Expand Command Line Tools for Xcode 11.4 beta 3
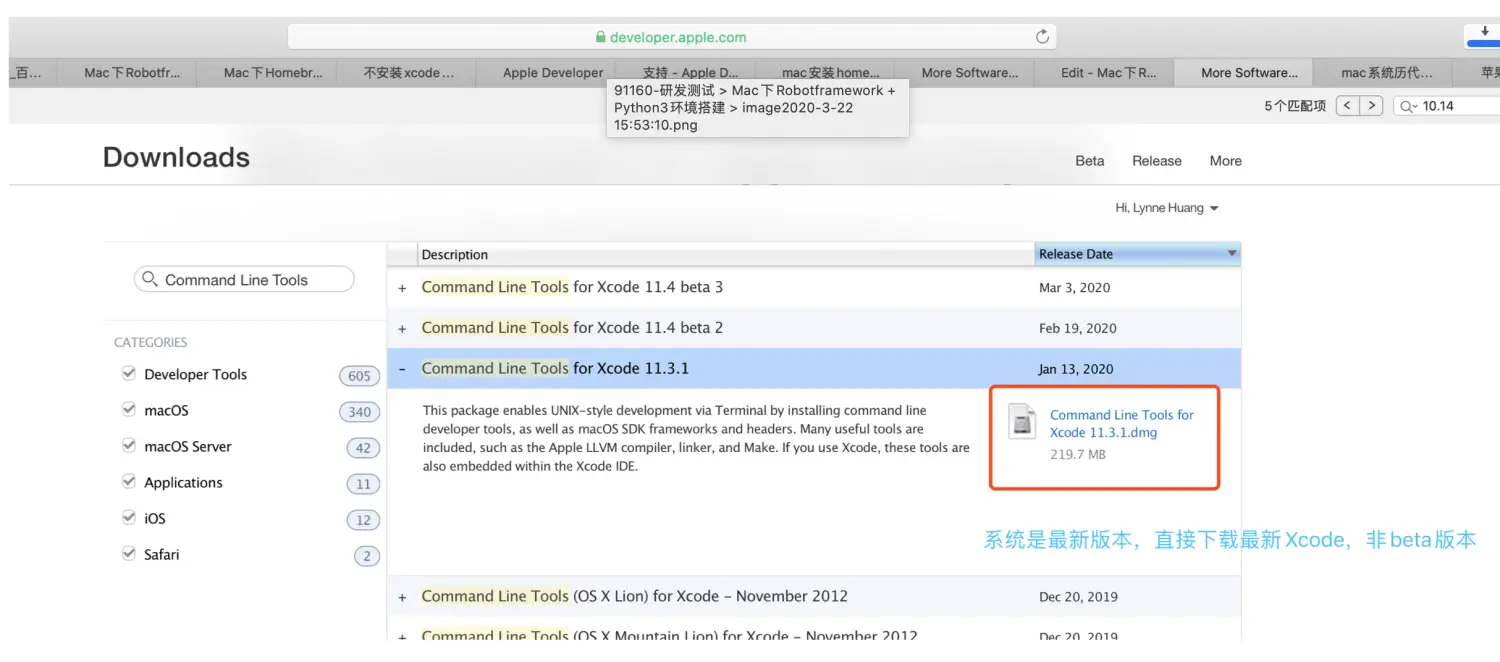 (403, 288)
